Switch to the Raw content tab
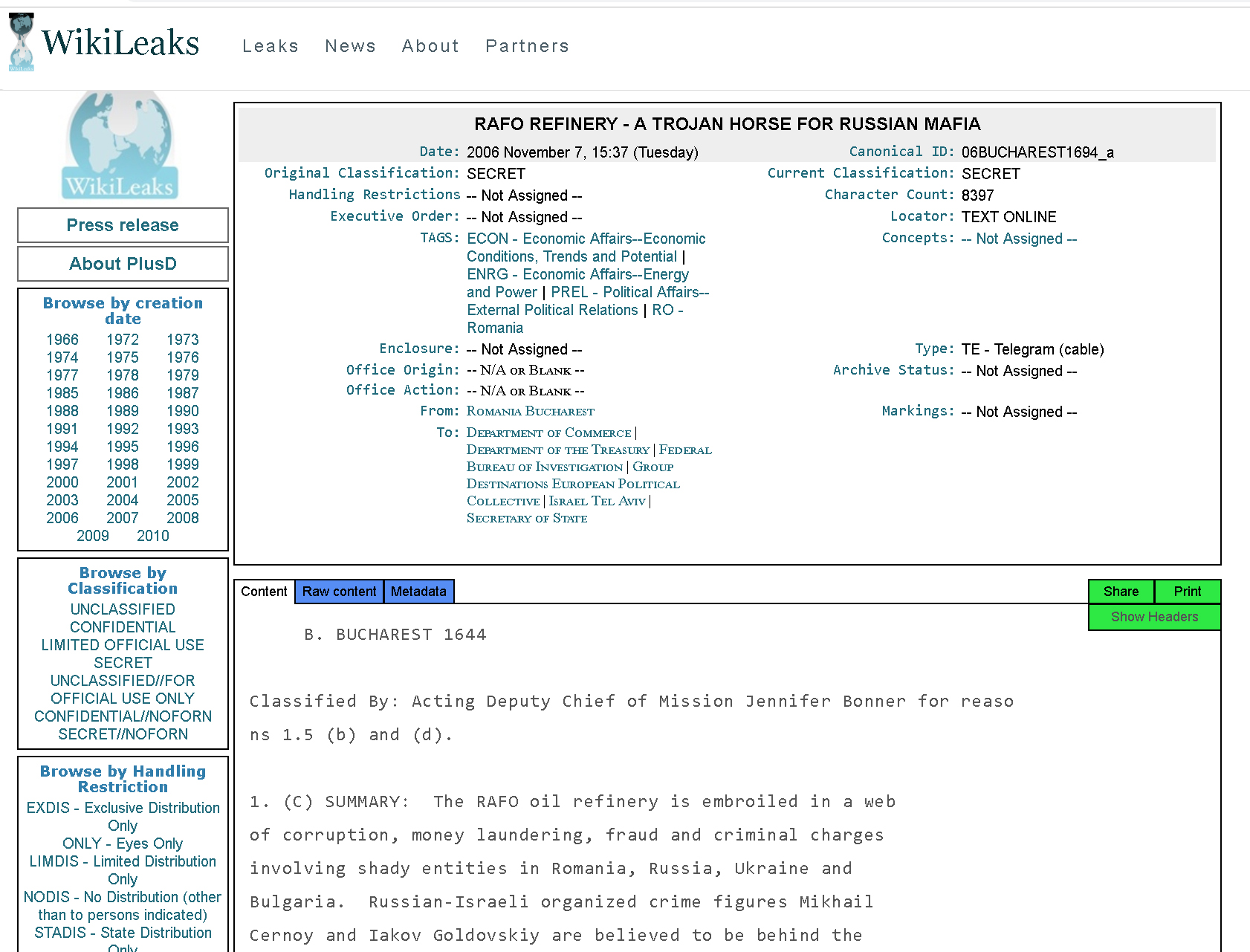Viewport: 1250px width, 952px height. (339, 592)
